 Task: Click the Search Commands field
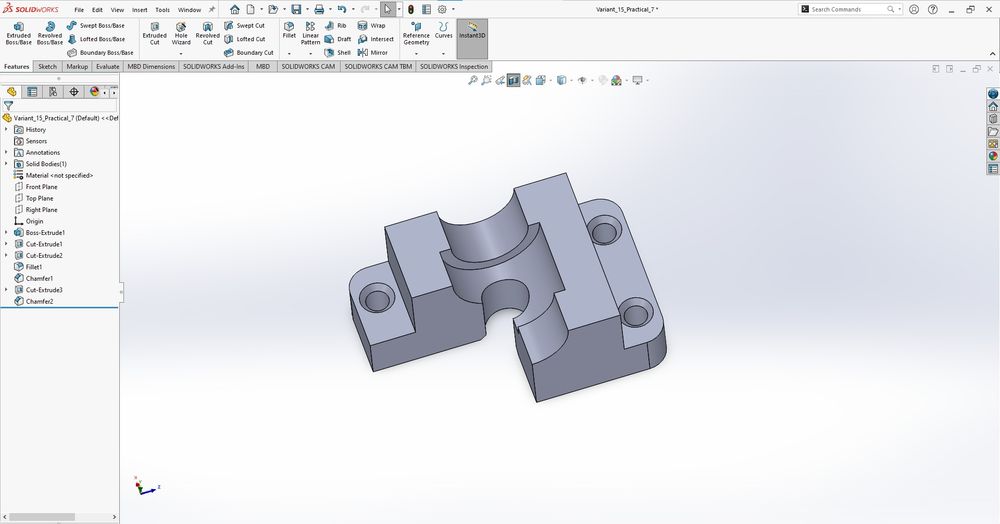pyautogui.click(x=849, y=10)
